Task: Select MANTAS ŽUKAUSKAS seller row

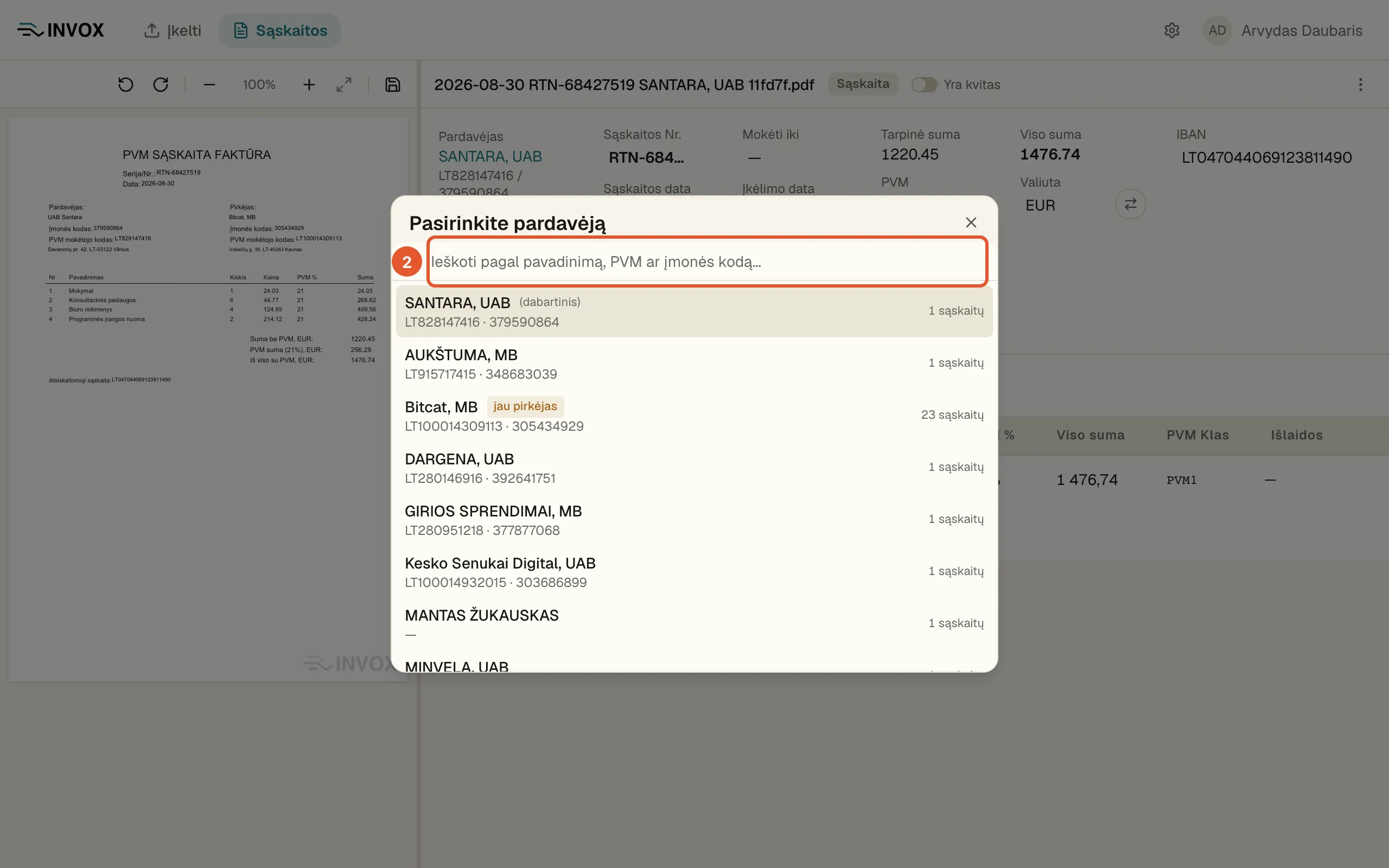Action: pyautogui.click(x=694, y=624)
